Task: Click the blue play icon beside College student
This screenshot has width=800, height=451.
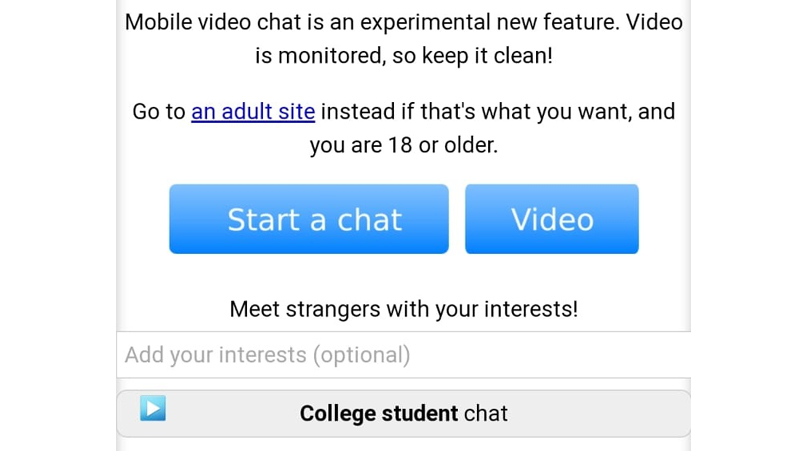Action: [153, 408]
